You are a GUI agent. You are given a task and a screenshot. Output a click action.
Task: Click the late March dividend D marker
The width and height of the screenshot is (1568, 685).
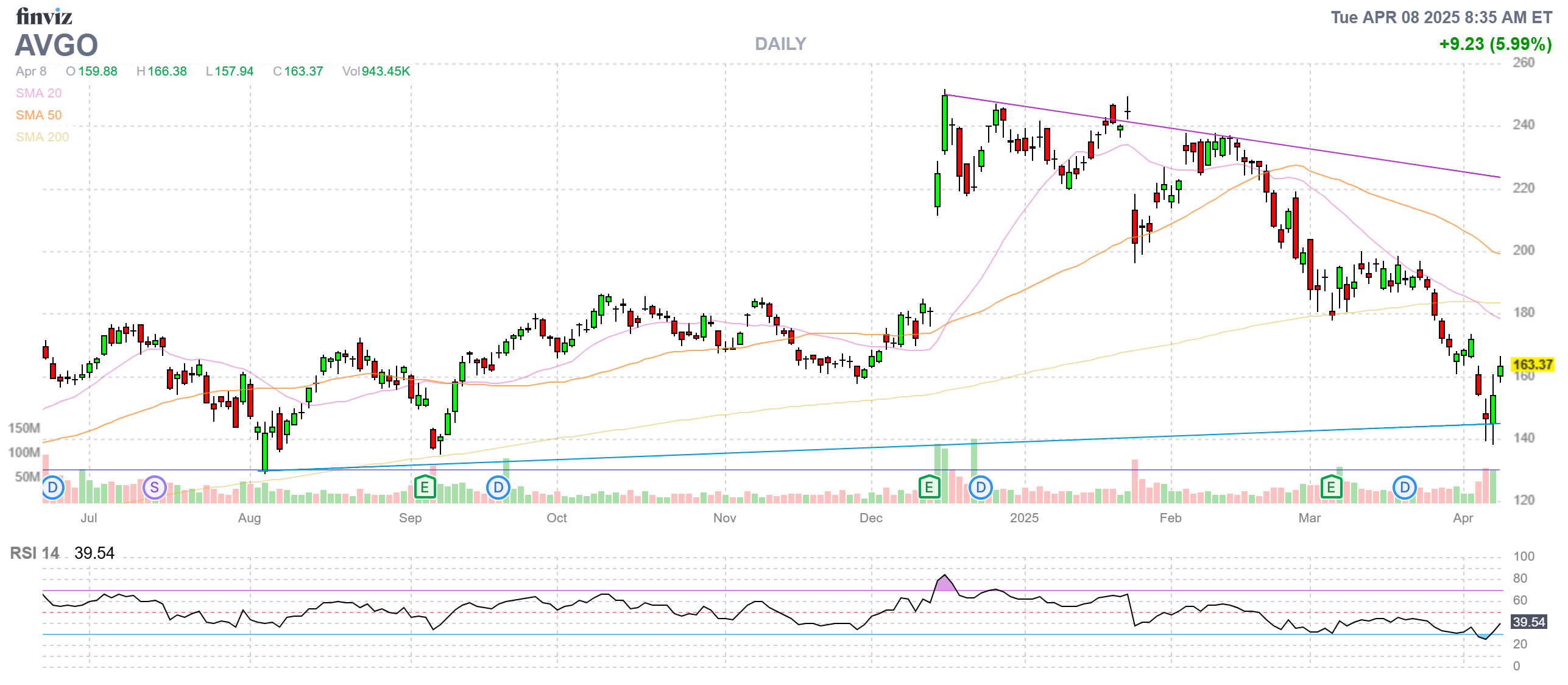pyautogui.click(x=1405, y=488)
